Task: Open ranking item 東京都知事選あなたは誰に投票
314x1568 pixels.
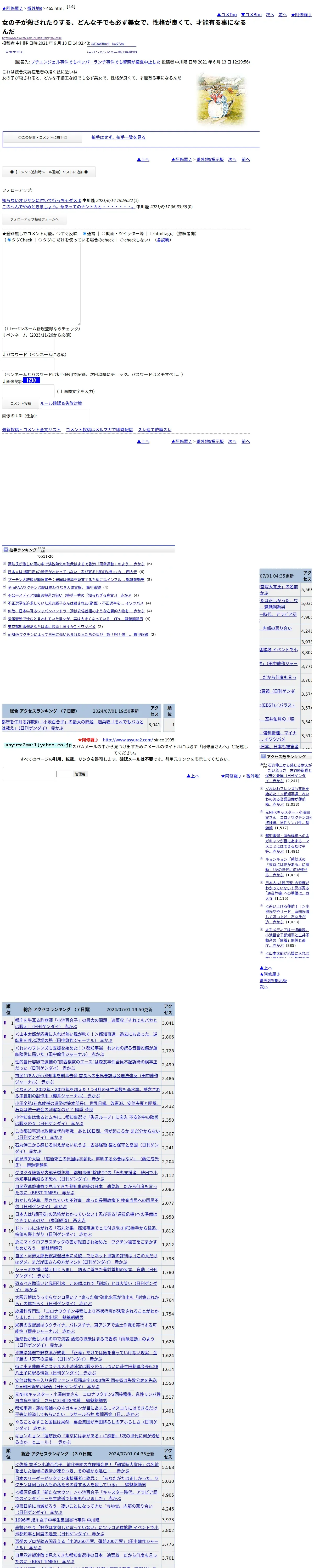Action: [x=51, y=626]
